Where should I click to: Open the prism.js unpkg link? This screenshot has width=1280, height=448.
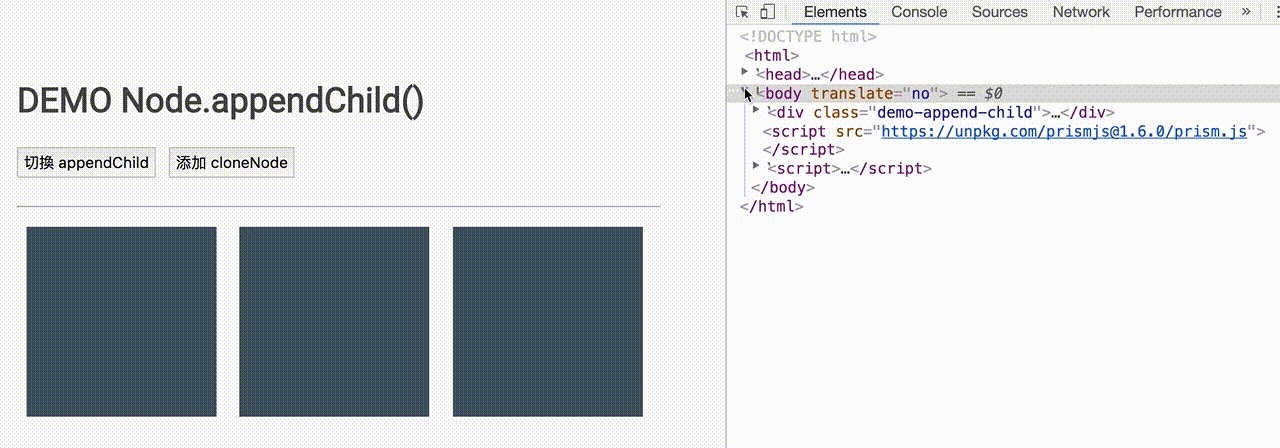[x=1064, y=131]
